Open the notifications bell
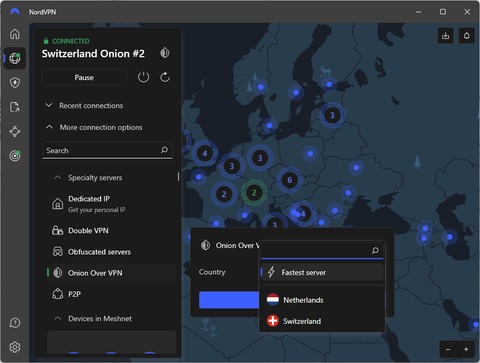The image size is (480, 363). click(467, 36)
